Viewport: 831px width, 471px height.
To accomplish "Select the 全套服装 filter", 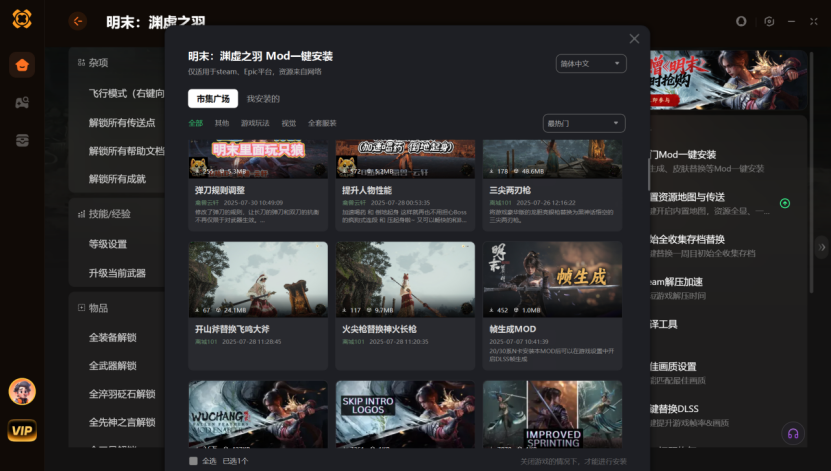I will click(x=322, y=123).
